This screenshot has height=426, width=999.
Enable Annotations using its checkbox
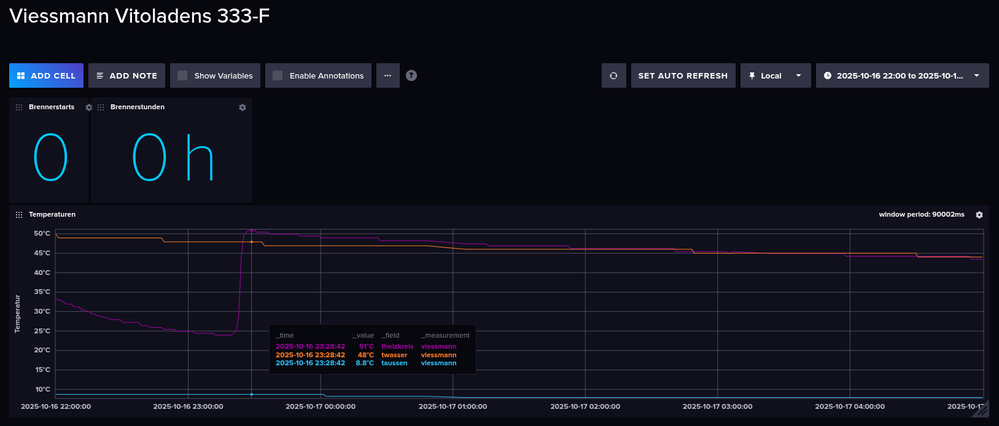coord(277,75)
